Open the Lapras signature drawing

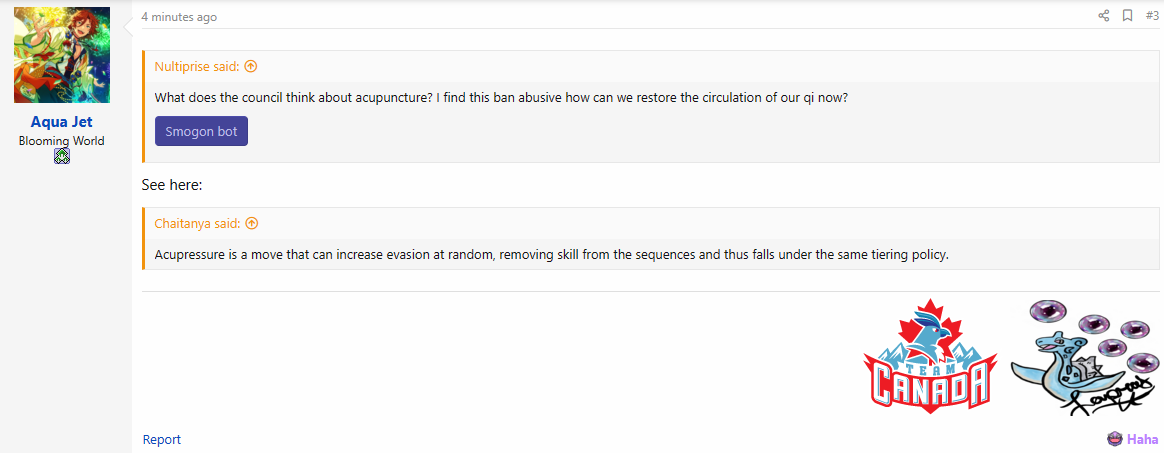tap(1085, 359)
